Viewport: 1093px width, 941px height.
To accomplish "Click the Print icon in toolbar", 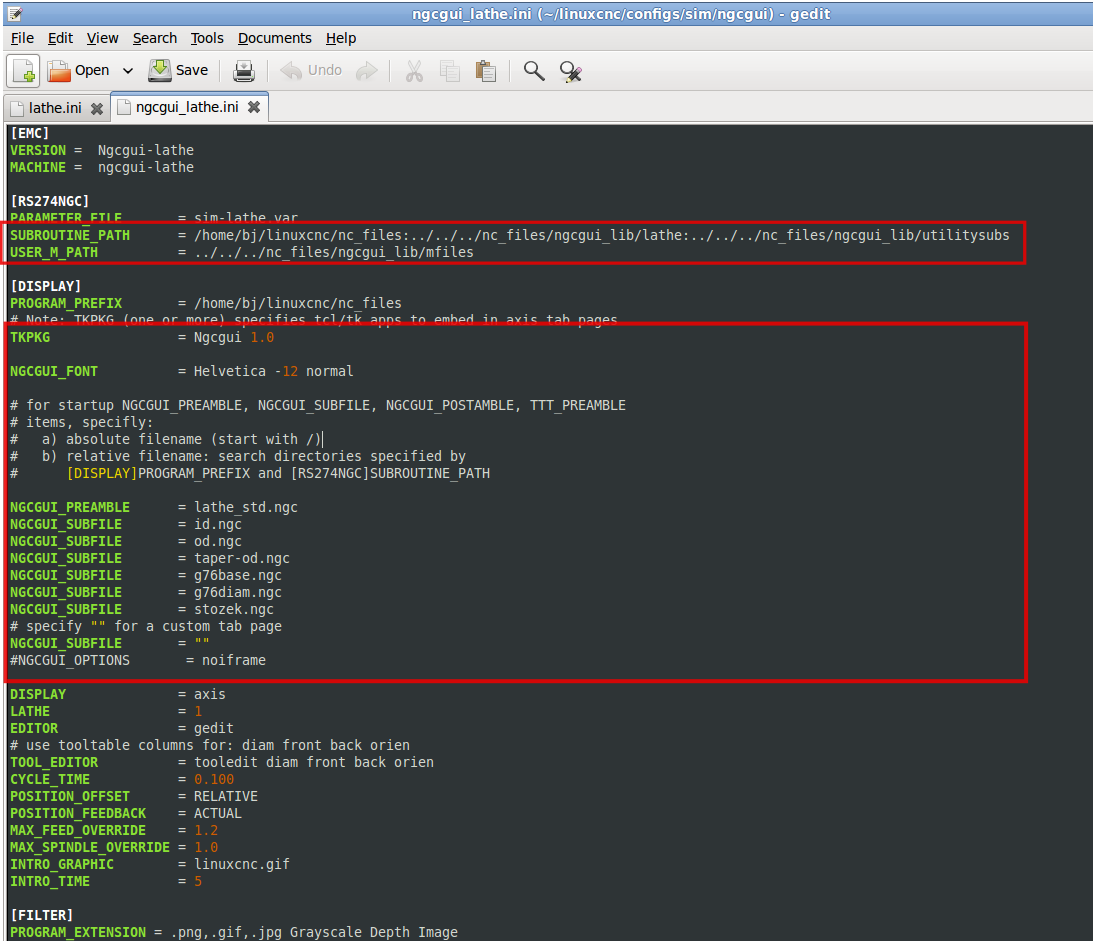I will pos(244,71).
